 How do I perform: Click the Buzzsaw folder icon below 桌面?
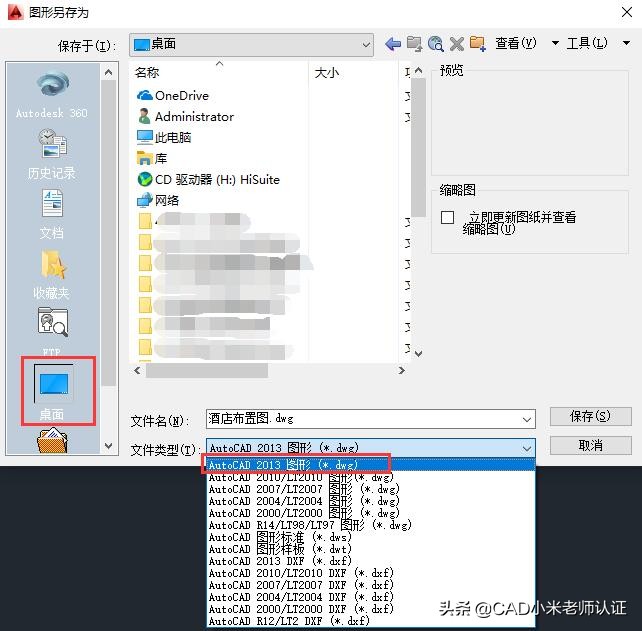point(52,440)
